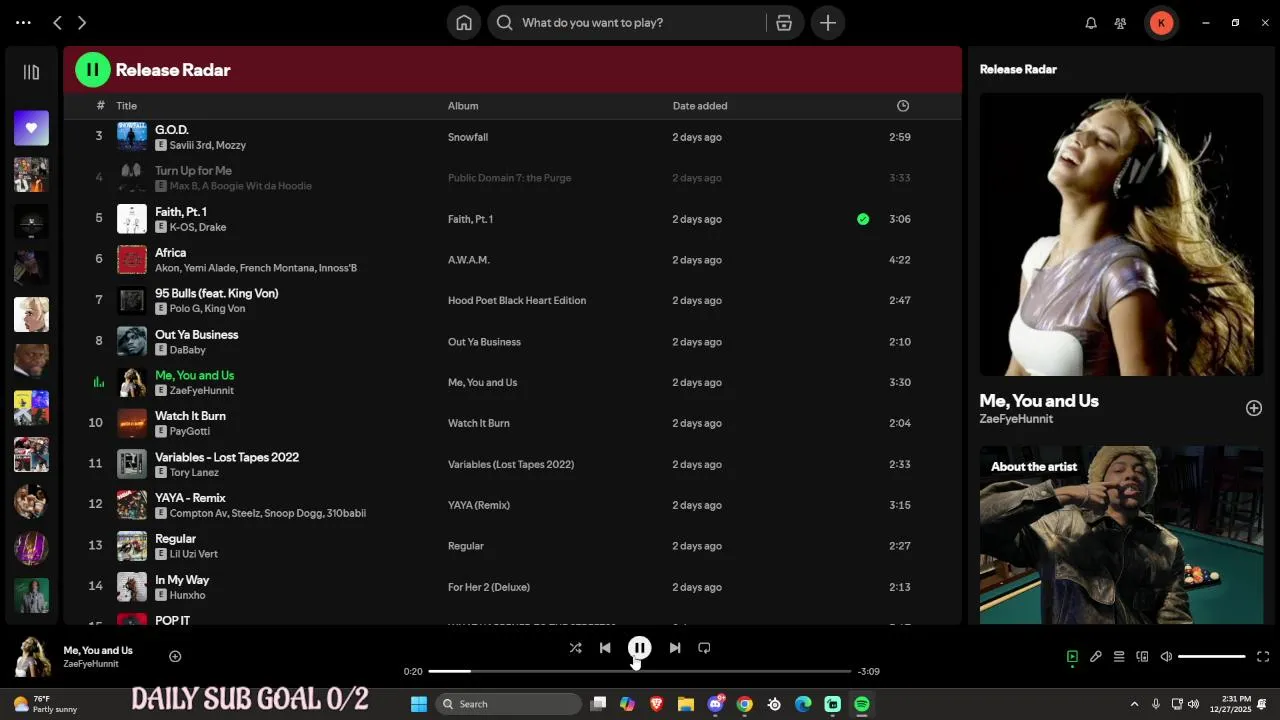1280x720 pixels.
Task: Open the user profile avatar K
Action: click(1161, 23)
